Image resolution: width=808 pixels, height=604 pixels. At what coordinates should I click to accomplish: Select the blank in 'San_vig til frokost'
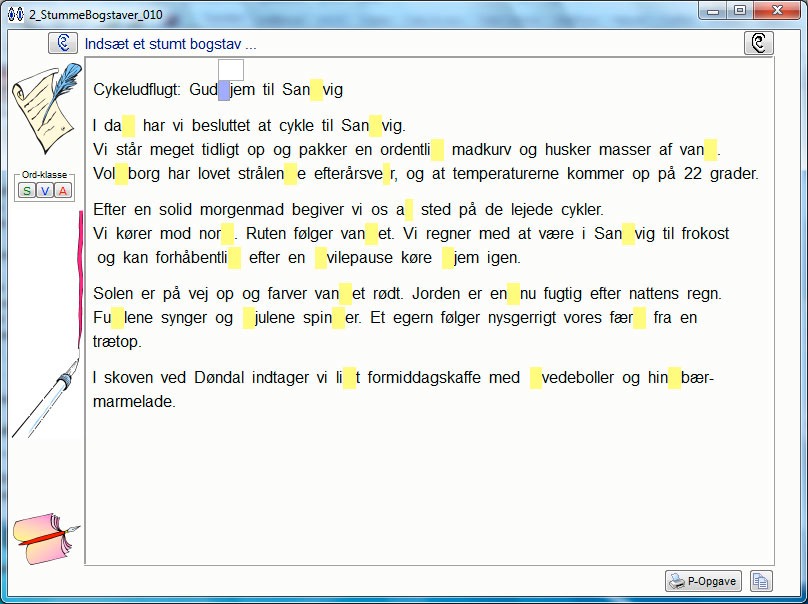pyautogui.click(x=628, y=234)
